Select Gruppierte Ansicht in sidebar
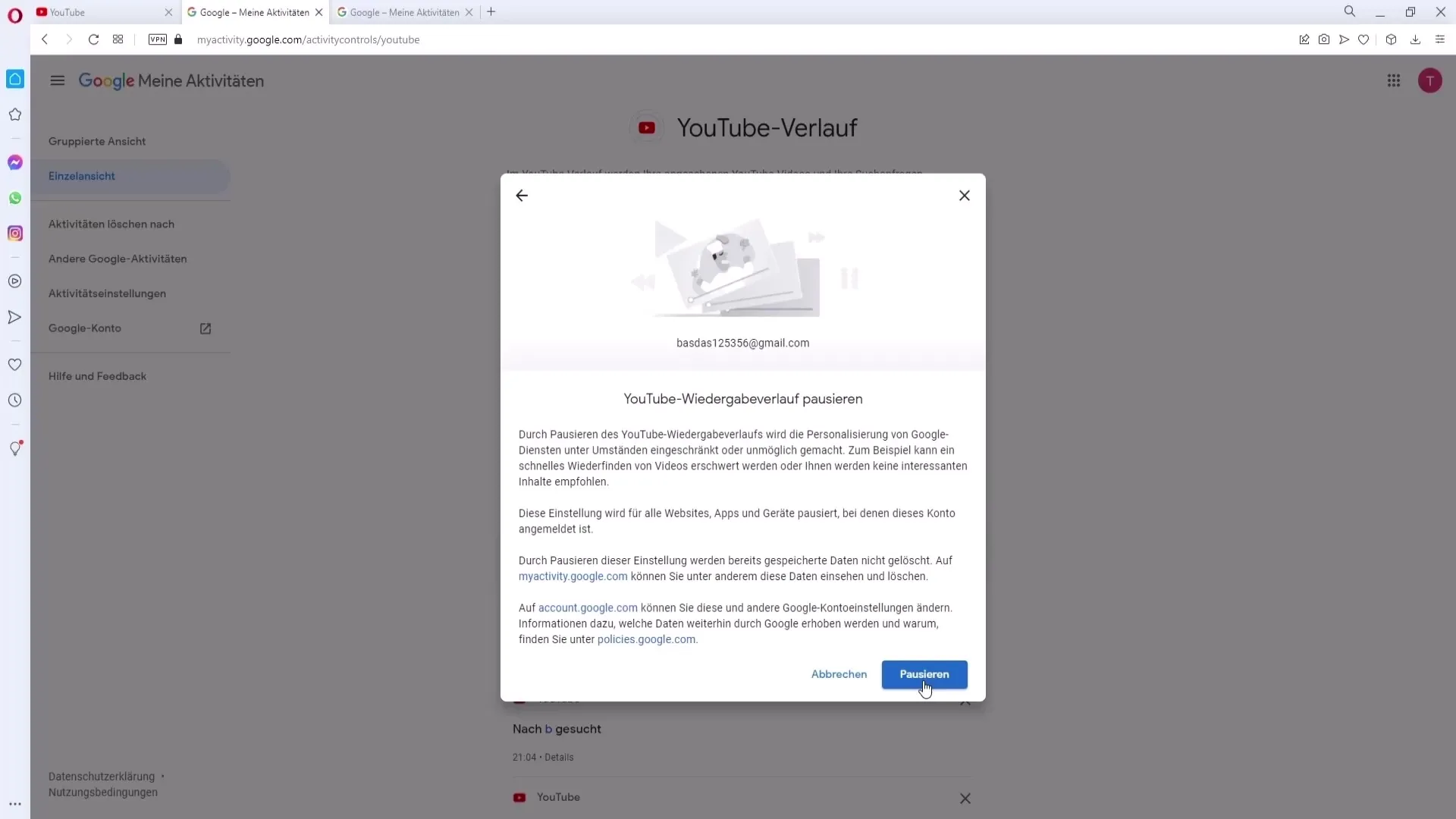Viewport: 1456px width, 819px height. pos(97,141)
